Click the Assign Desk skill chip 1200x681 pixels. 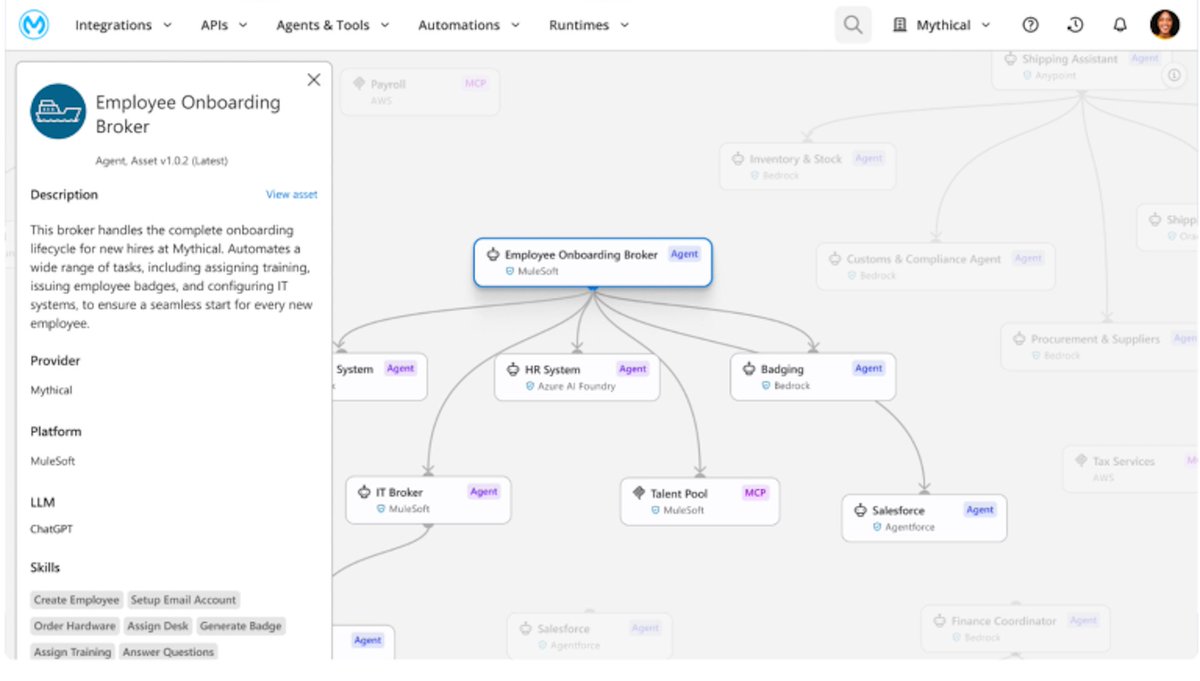coord(158,626)
